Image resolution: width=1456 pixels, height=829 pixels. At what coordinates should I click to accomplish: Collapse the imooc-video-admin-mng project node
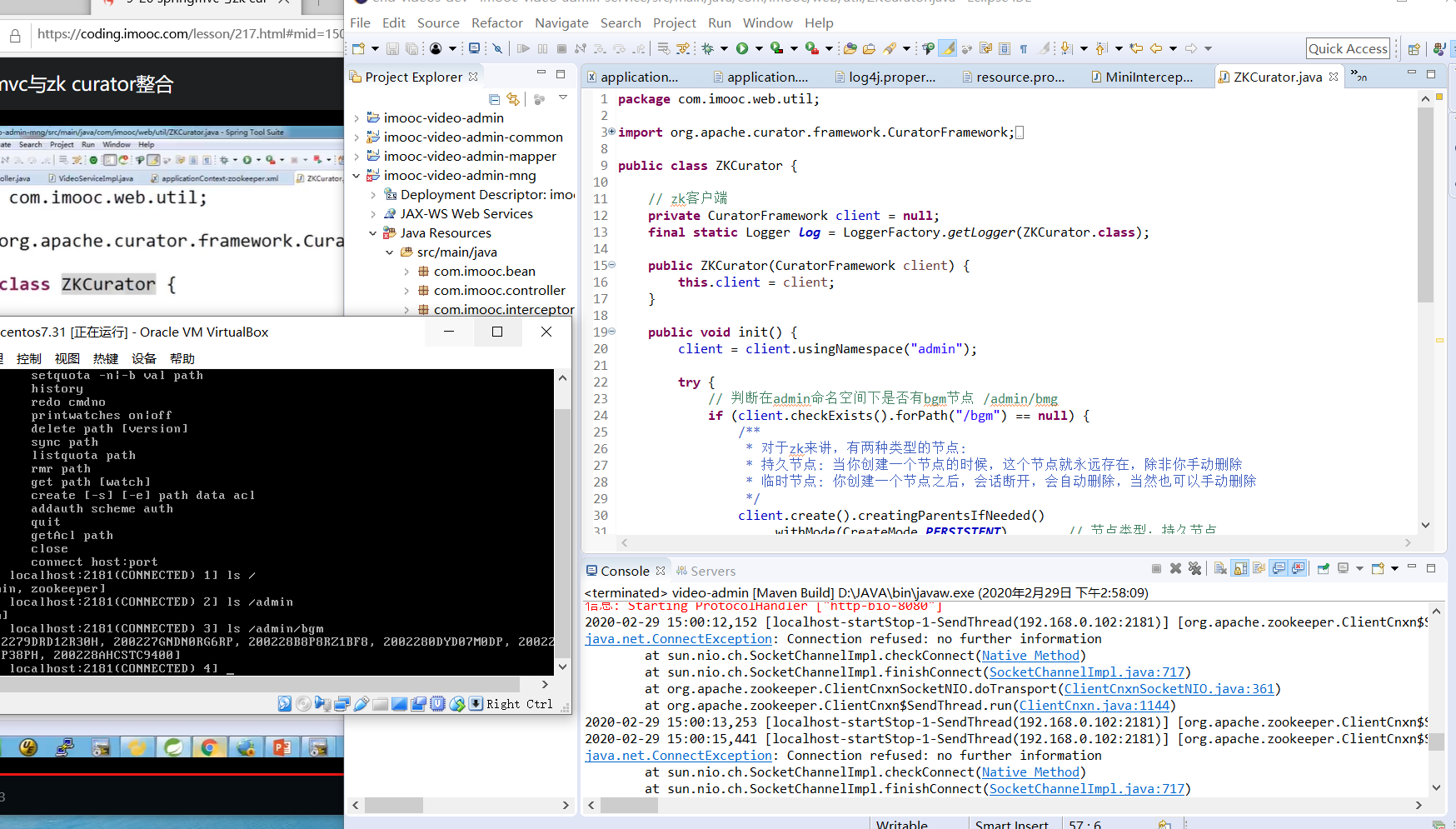(x=357, y=176)
